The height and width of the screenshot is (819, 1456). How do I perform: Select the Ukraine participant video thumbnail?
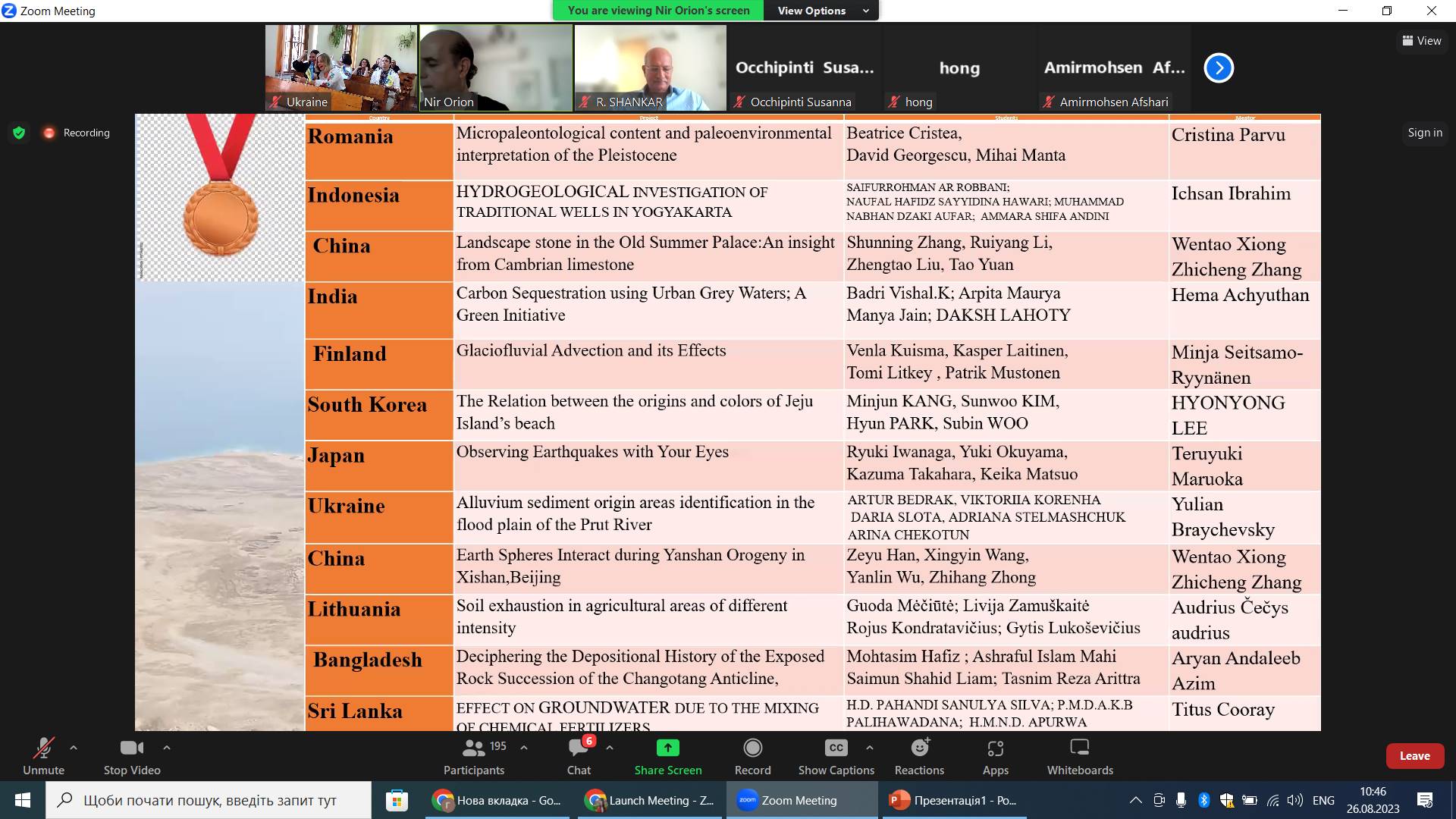tap(341, 68)
